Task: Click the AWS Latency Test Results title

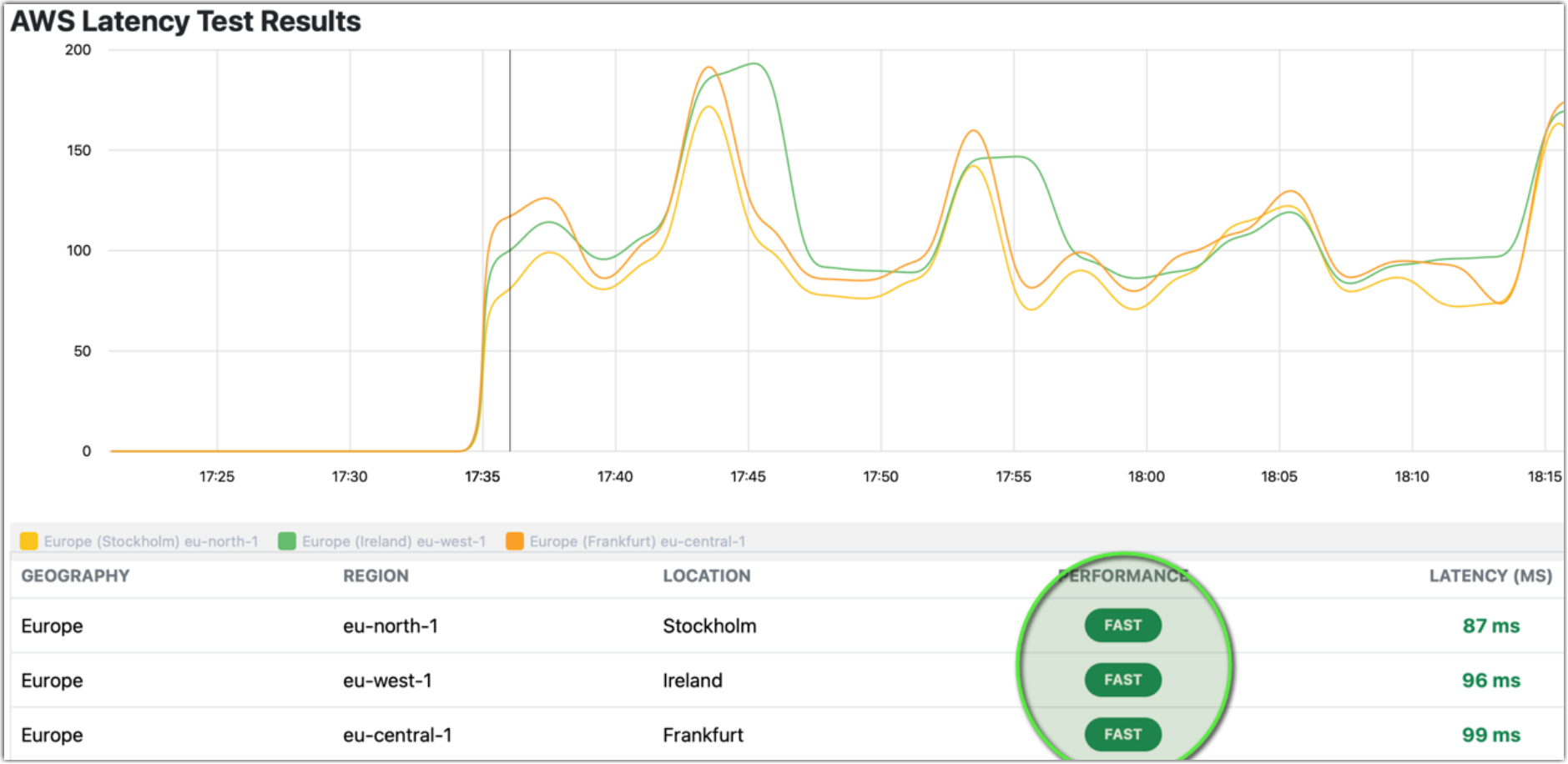Action: click(184, 21)
